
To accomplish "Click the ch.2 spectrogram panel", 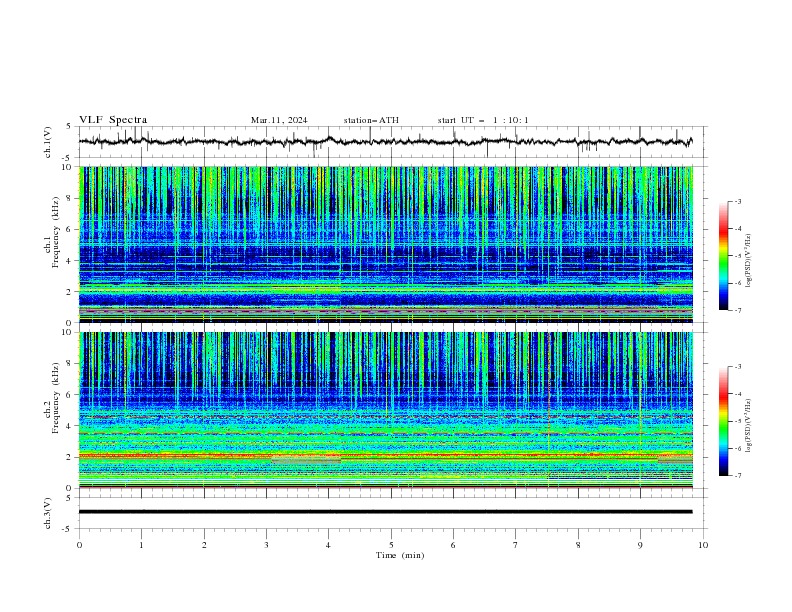I will pyautogui.click(x=386, y=410).
